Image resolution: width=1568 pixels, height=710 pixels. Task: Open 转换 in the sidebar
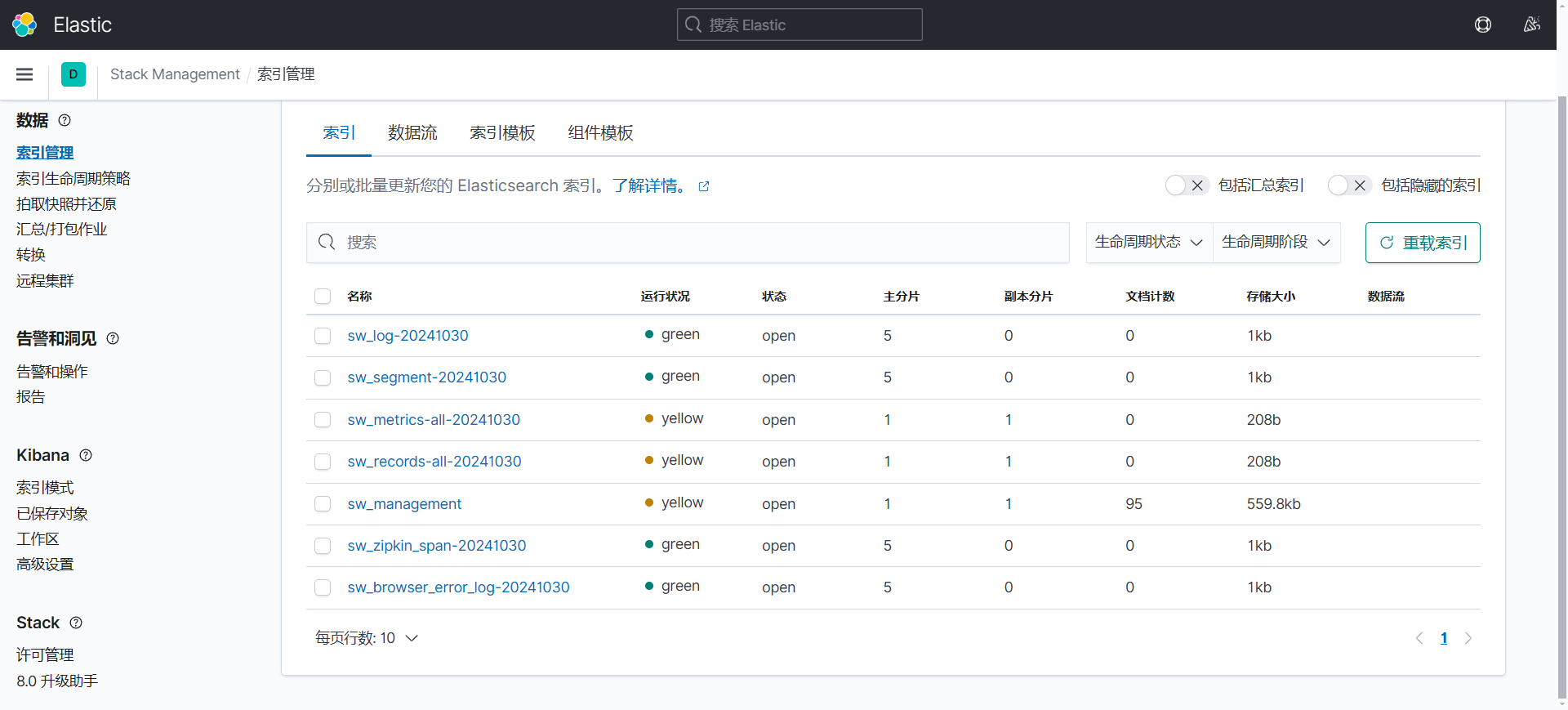pyautogui.click(x=31, y=255)
